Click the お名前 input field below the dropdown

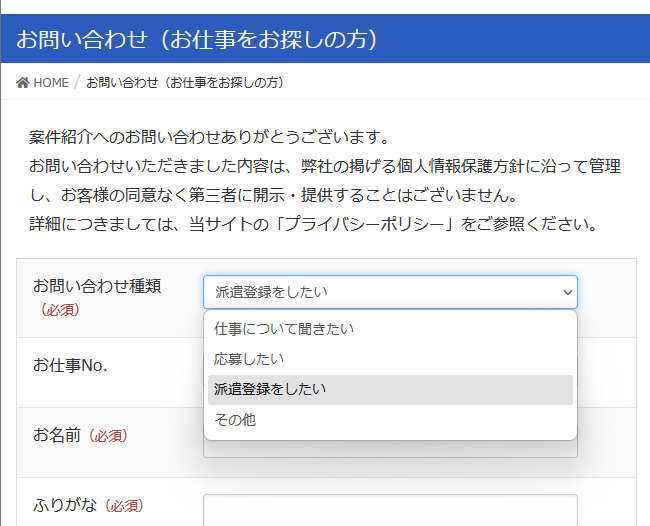(x=390, y=449)
